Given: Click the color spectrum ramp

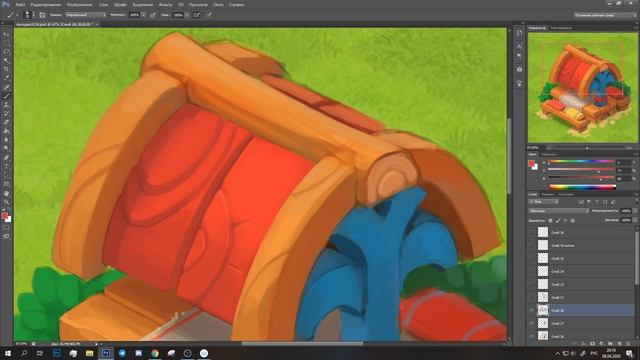Looking at the screenshot, I should click(x=582, y=187).
